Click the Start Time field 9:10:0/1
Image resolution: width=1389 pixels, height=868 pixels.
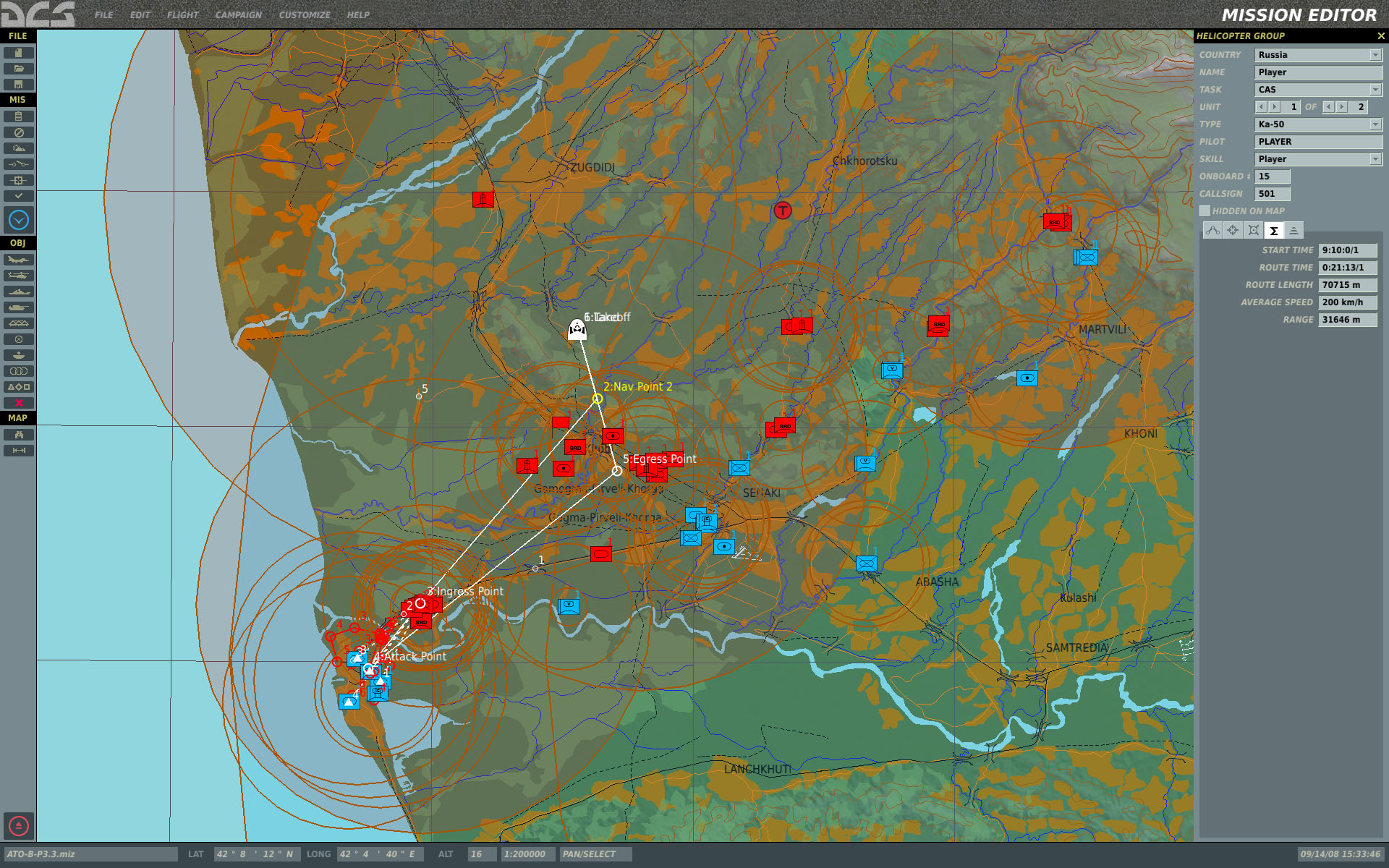click(1347, 250)
